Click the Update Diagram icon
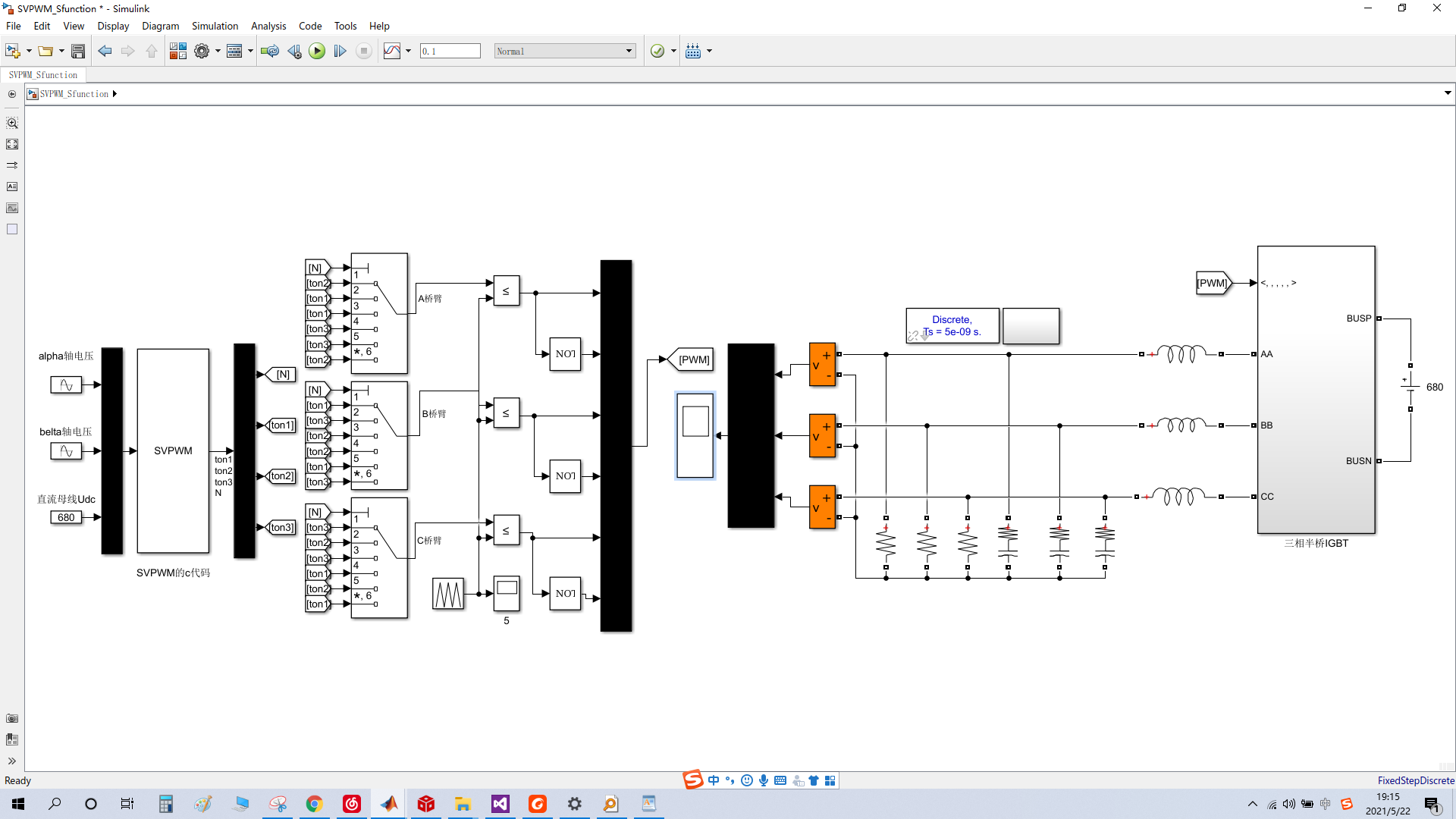Screen dimensions: 1456x819 [269, 51]
